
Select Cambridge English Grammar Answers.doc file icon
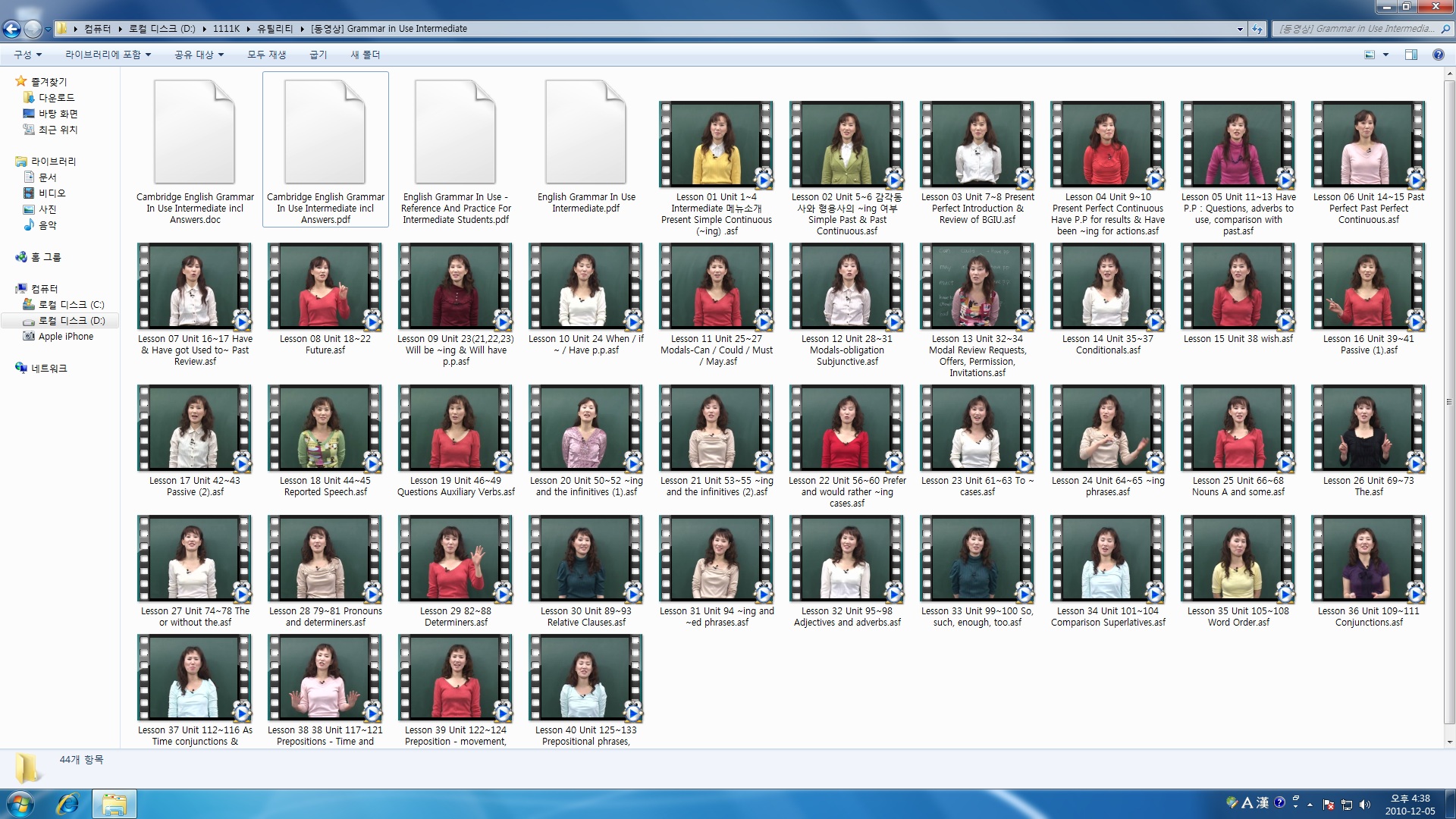point(195,130)
